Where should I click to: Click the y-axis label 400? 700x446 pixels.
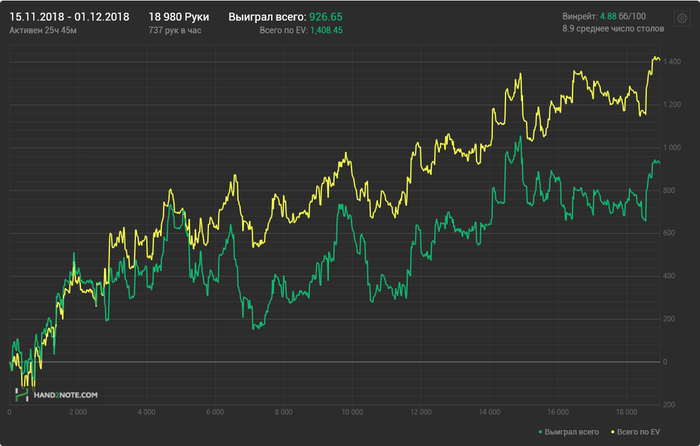[669, 276]
